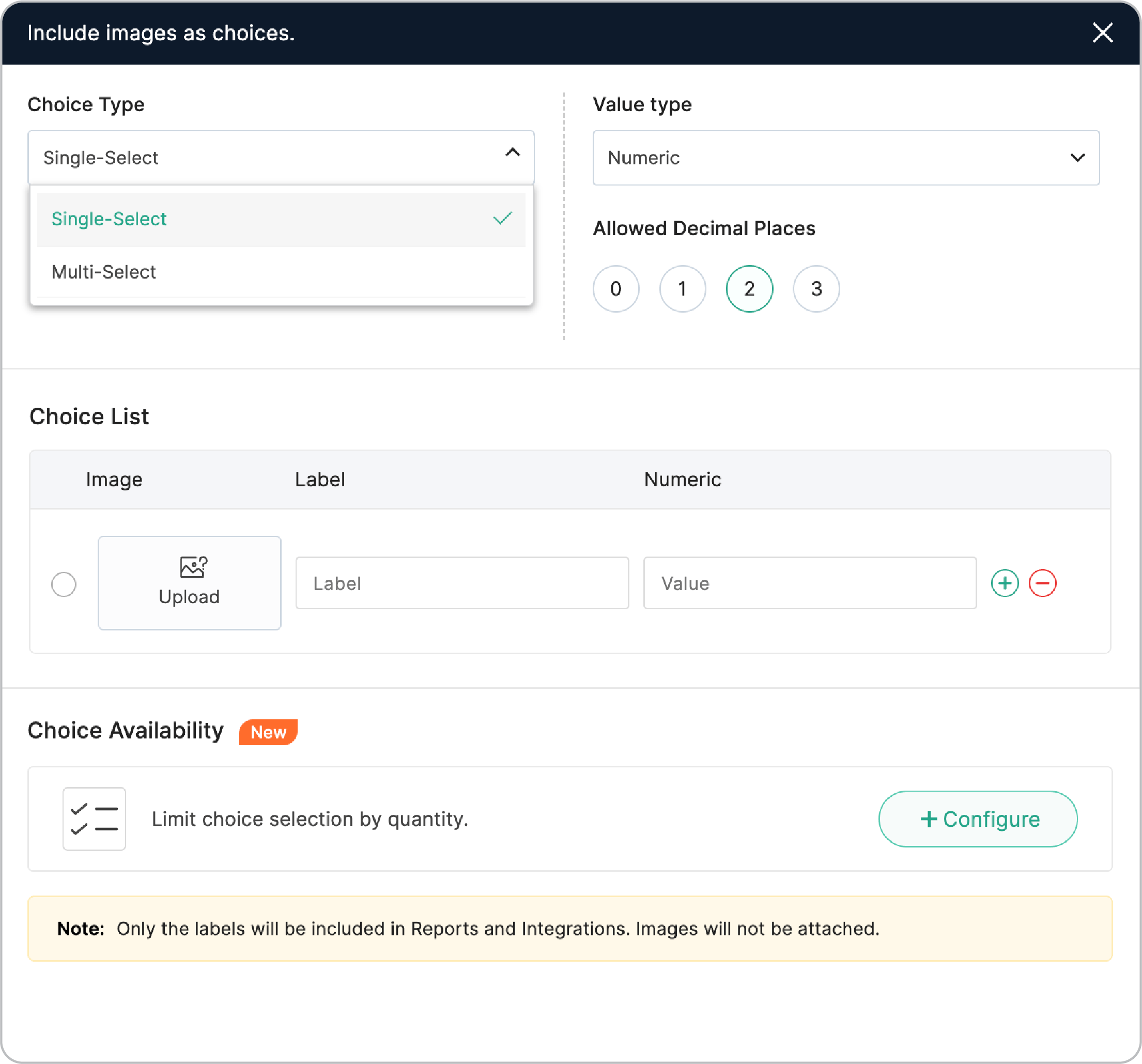Open the Value type Numeric dropdown

click(845, 158)
